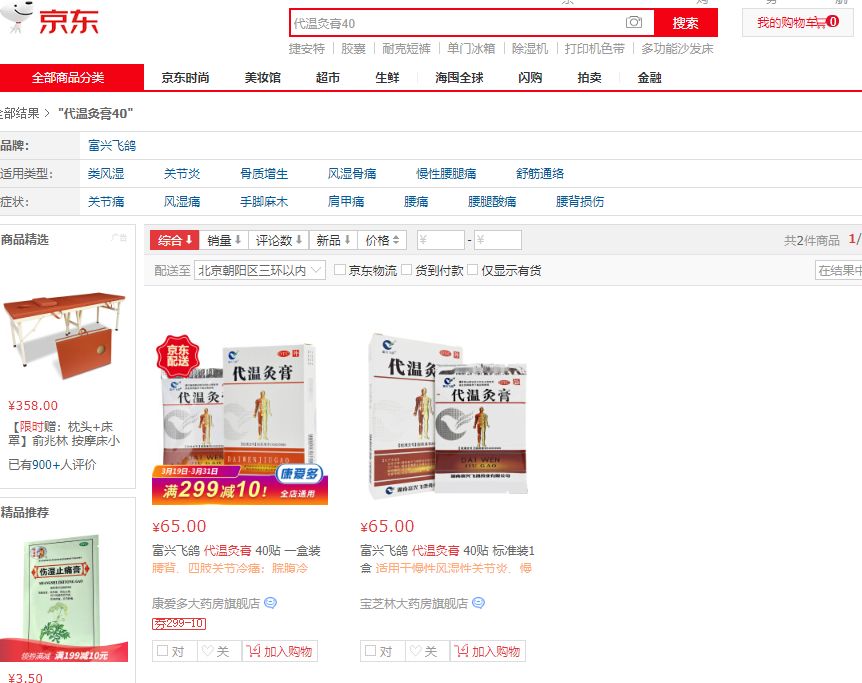Enable 货到付款 filter checkbox
Image resolution: width=862 pixels, height=683 pixels.
tap(406, 269)
